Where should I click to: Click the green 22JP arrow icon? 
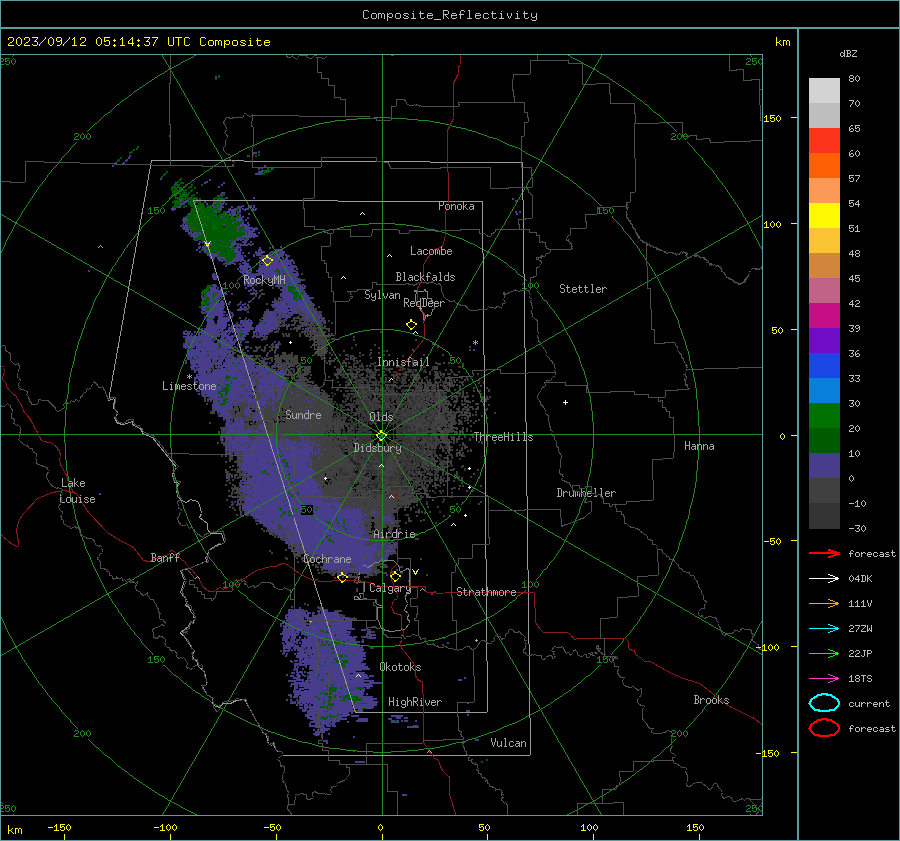coord(824,653)
